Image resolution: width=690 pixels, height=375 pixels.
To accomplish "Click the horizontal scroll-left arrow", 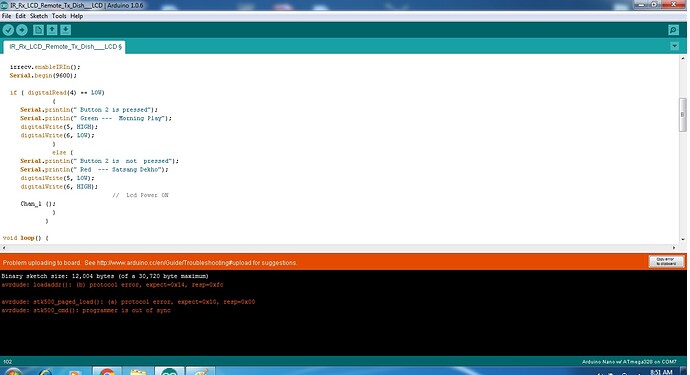I will click(4, 248).
